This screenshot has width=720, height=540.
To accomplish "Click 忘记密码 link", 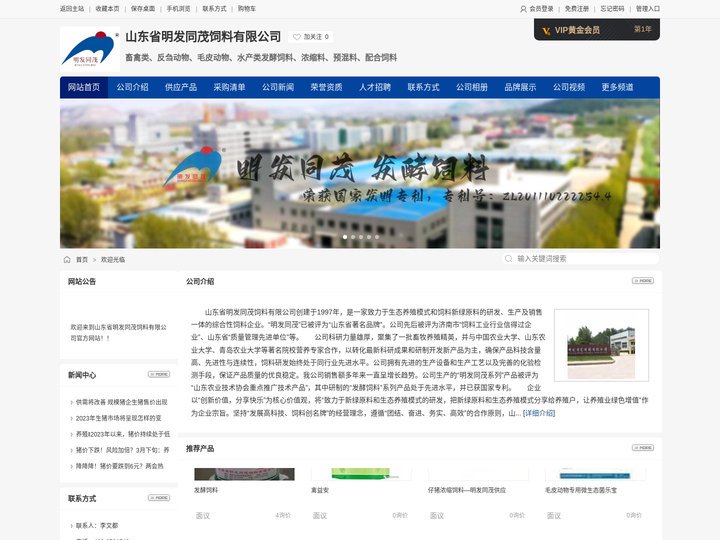I will 612,9.
